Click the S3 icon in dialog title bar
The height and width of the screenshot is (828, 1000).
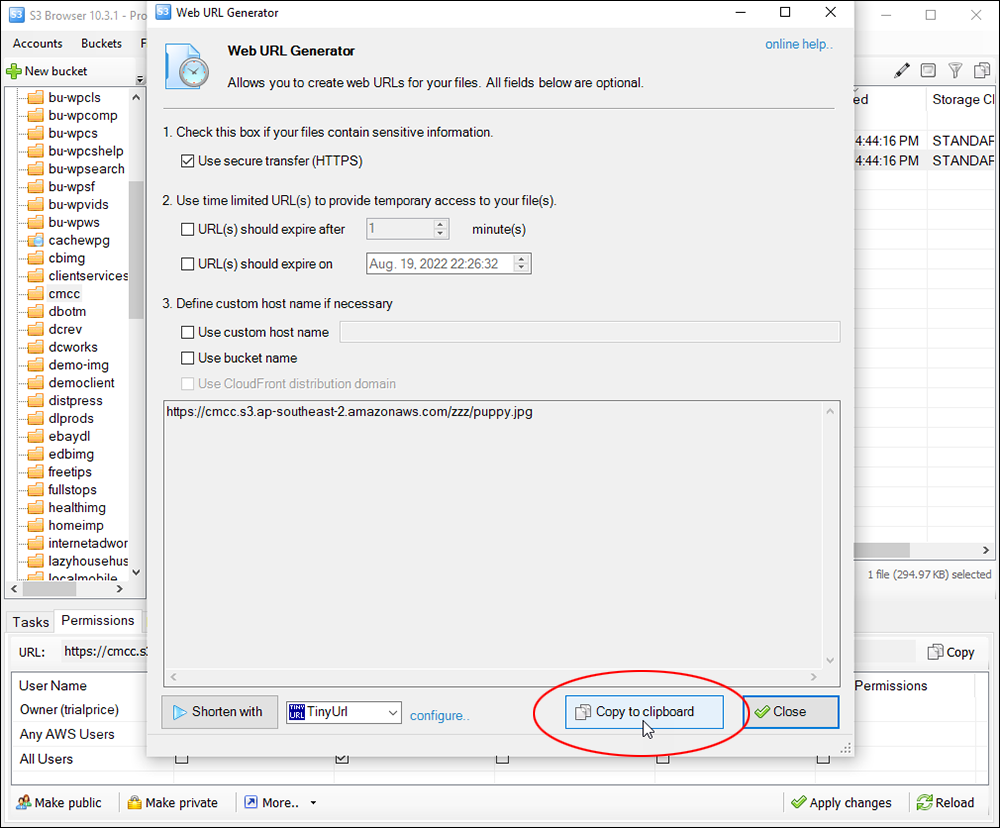[163, 12]
